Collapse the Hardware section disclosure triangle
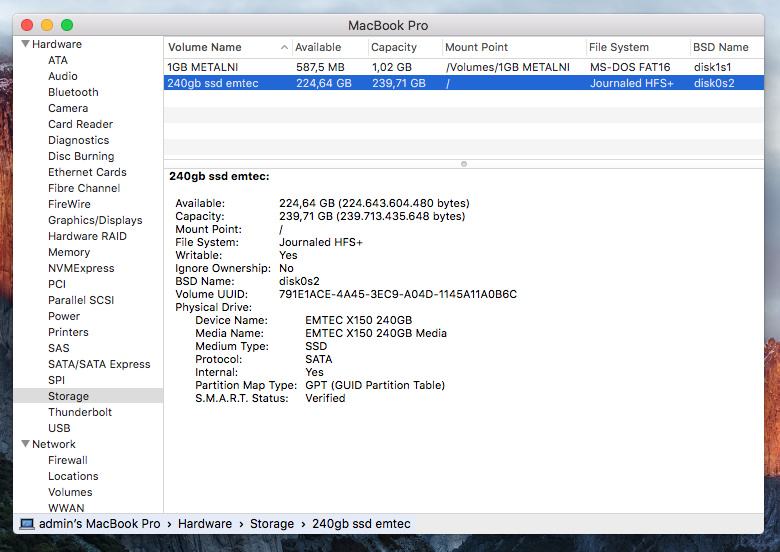Screen dimensions: 780x552 pos(24,45)
